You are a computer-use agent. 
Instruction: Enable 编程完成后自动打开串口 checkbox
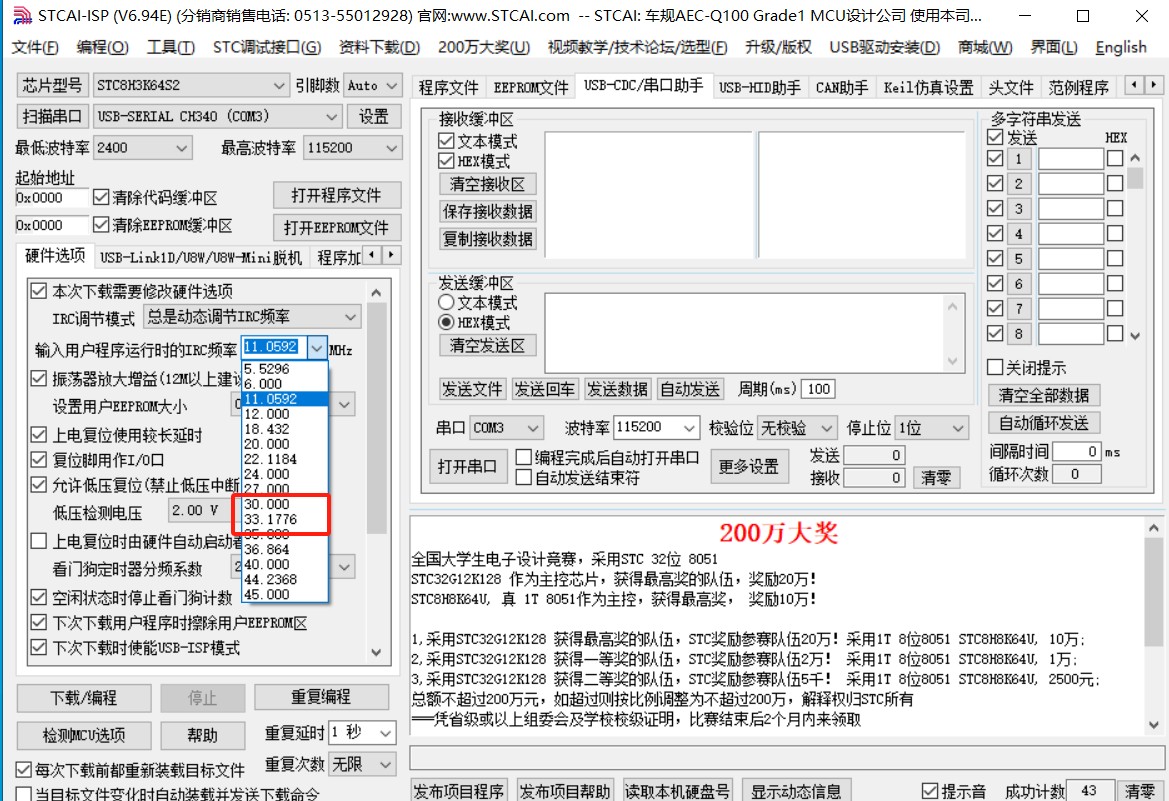click(x=523, y=457)
